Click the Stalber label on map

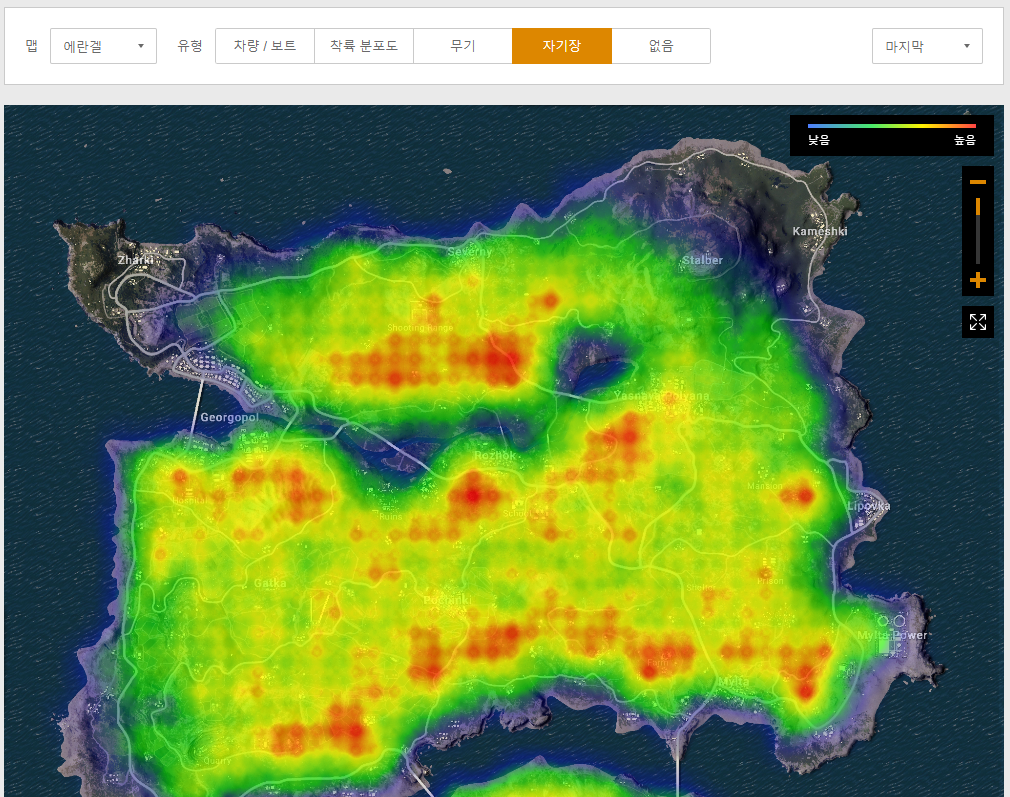[x=702, y=260]
